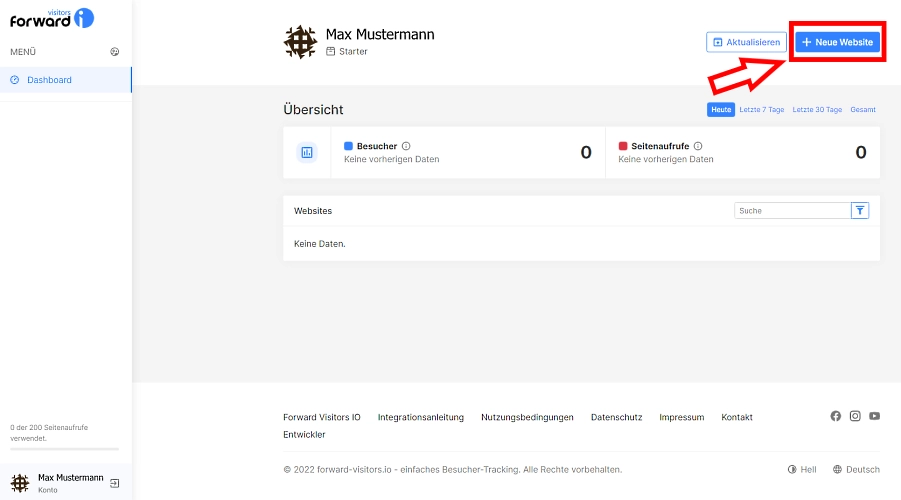Click the '0 der 200 Seitenaufrufe verwendet' text
Screen dimensions: 901x500
point(49,433)
